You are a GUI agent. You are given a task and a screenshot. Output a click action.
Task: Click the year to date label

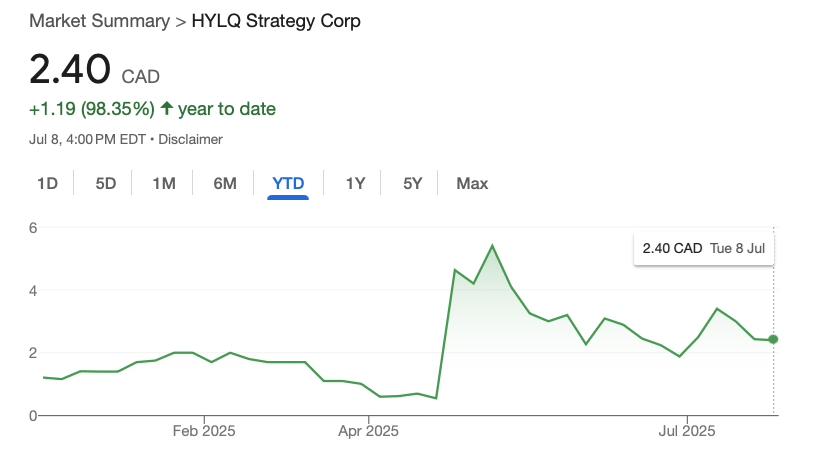227,109
